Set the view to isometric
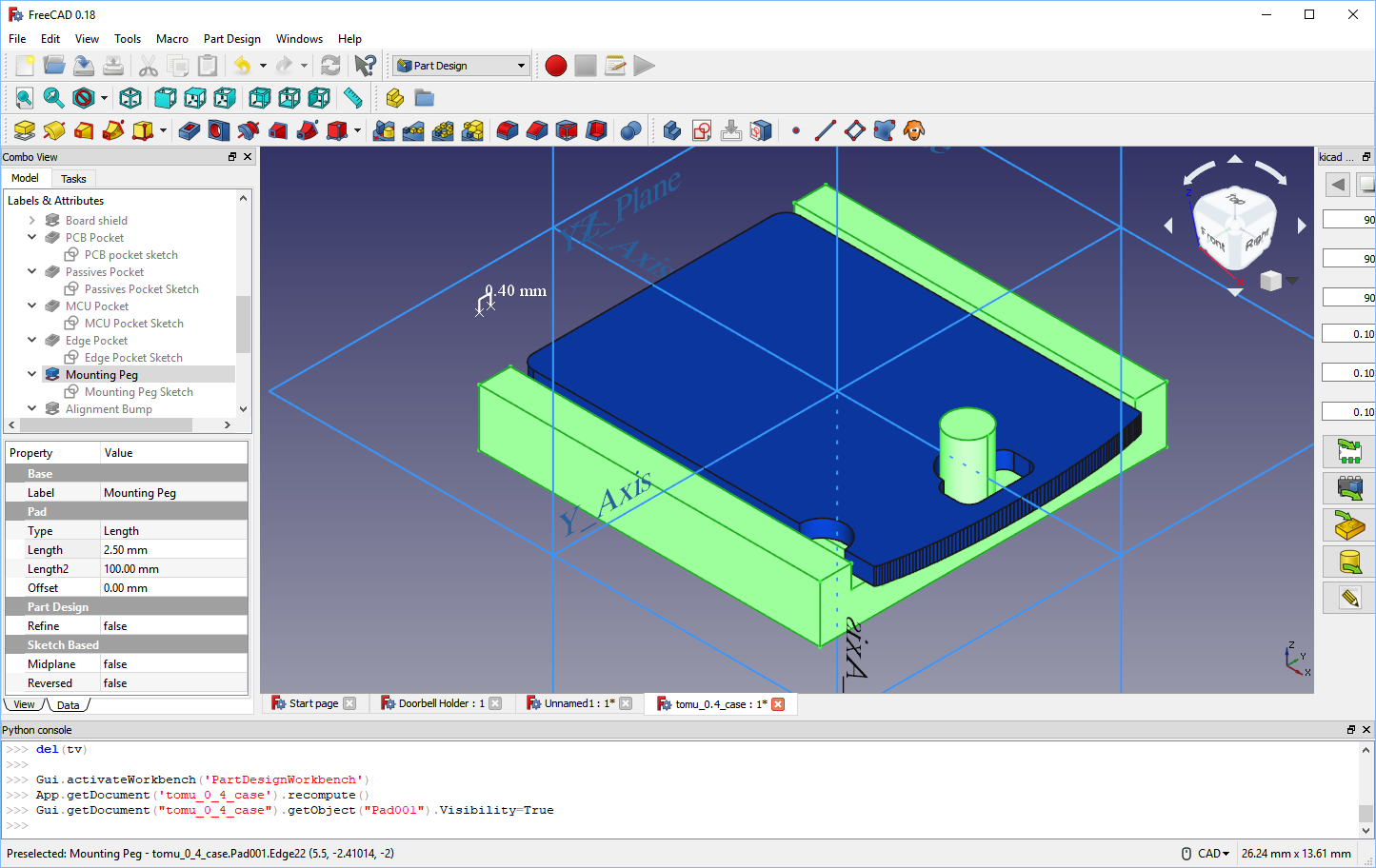 click(x=130, y=98)
